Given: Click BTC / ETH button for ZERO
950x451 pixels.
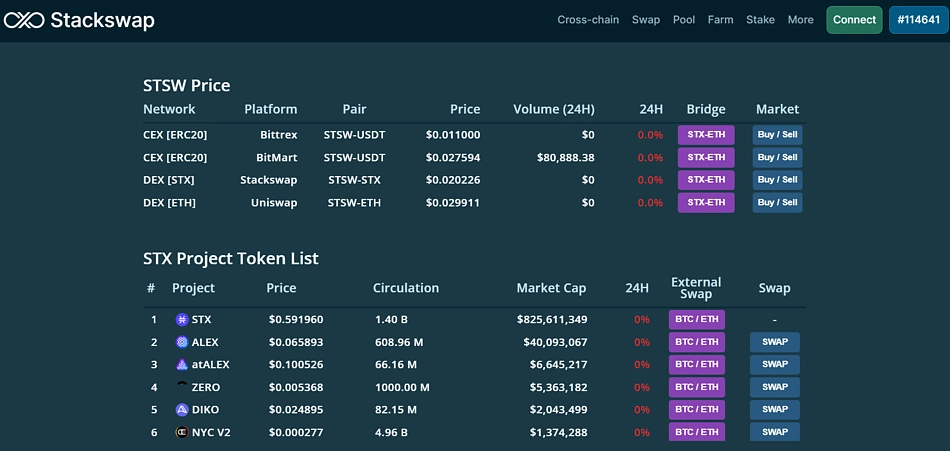Looking at the screenshot, I should (x=697, y=387).
